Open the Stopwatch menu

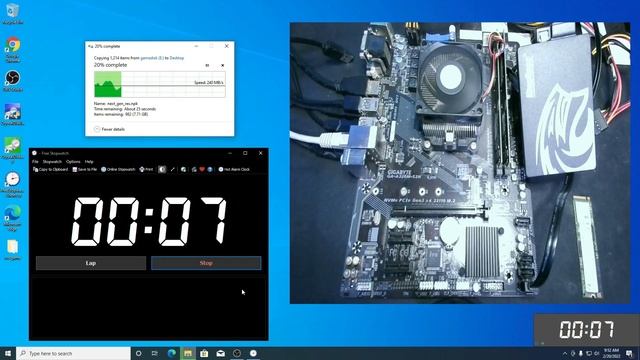[52, 162]
